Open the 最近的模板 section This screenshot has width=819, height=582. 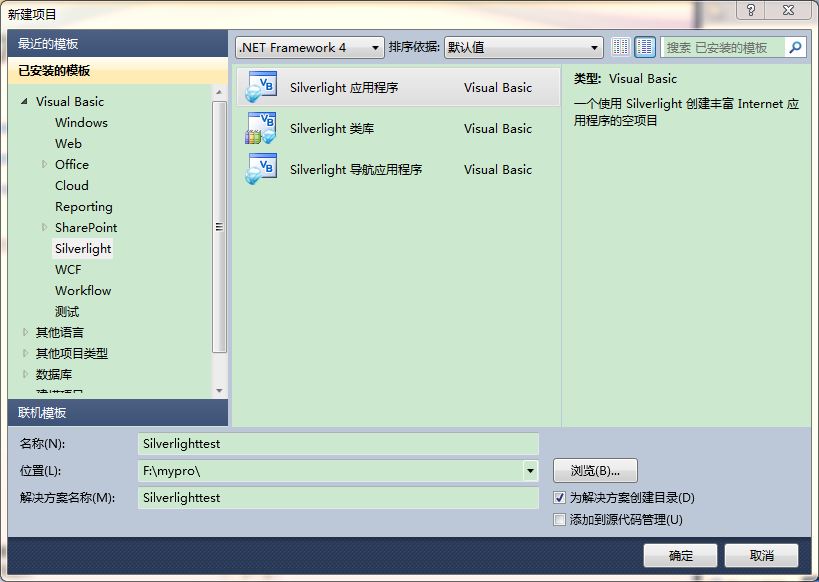coord(50,44)
